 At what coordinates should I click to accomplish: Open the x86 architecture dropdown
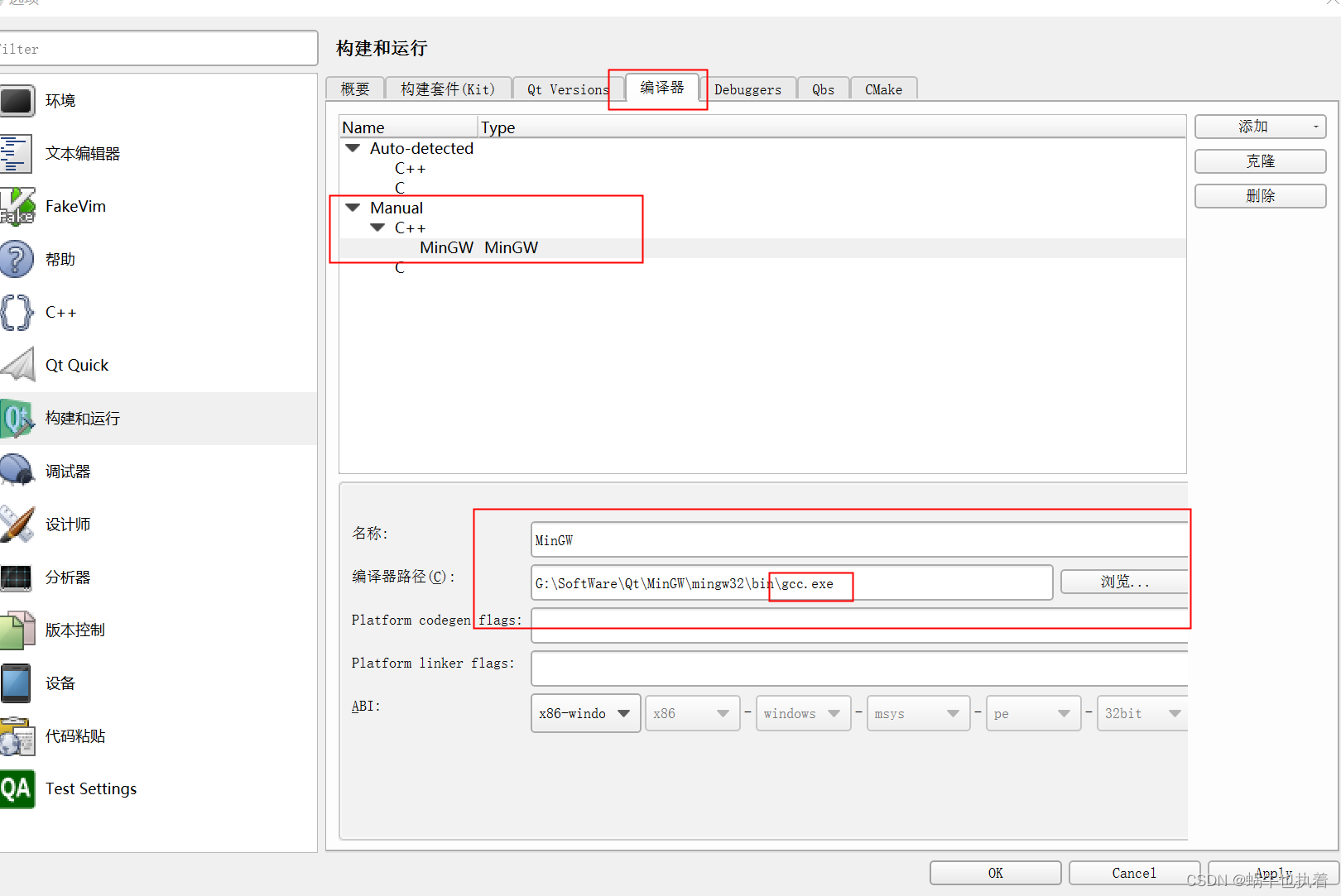click(692, 713)
